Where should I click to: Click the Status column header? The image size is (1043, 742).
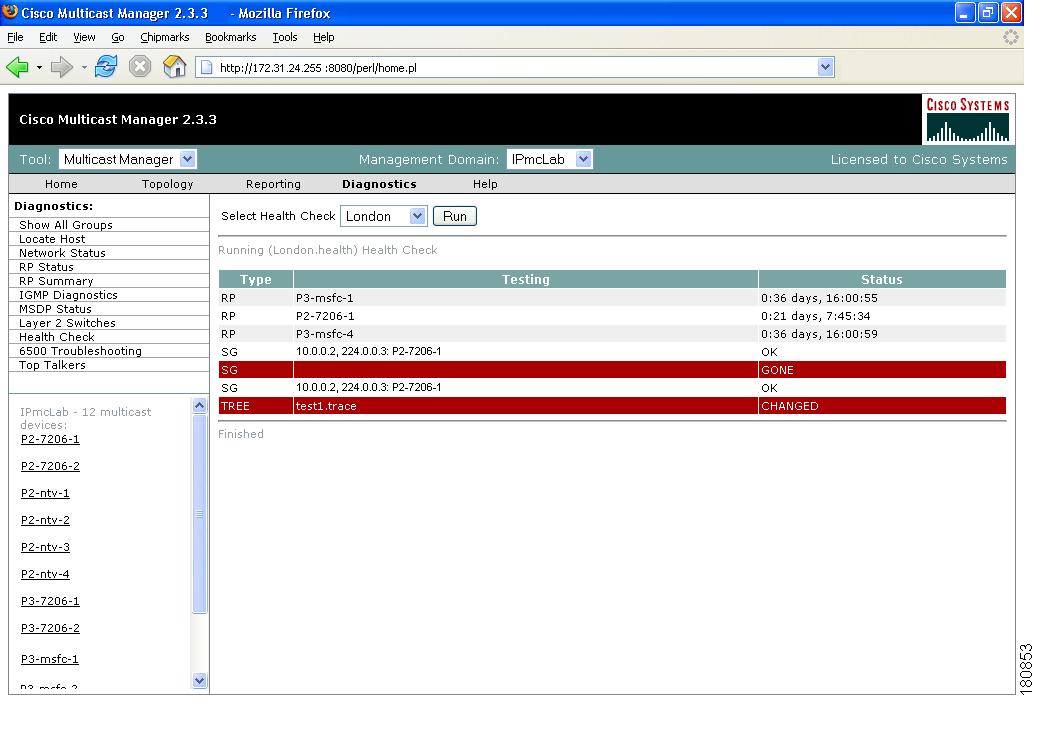click(882, 279)
